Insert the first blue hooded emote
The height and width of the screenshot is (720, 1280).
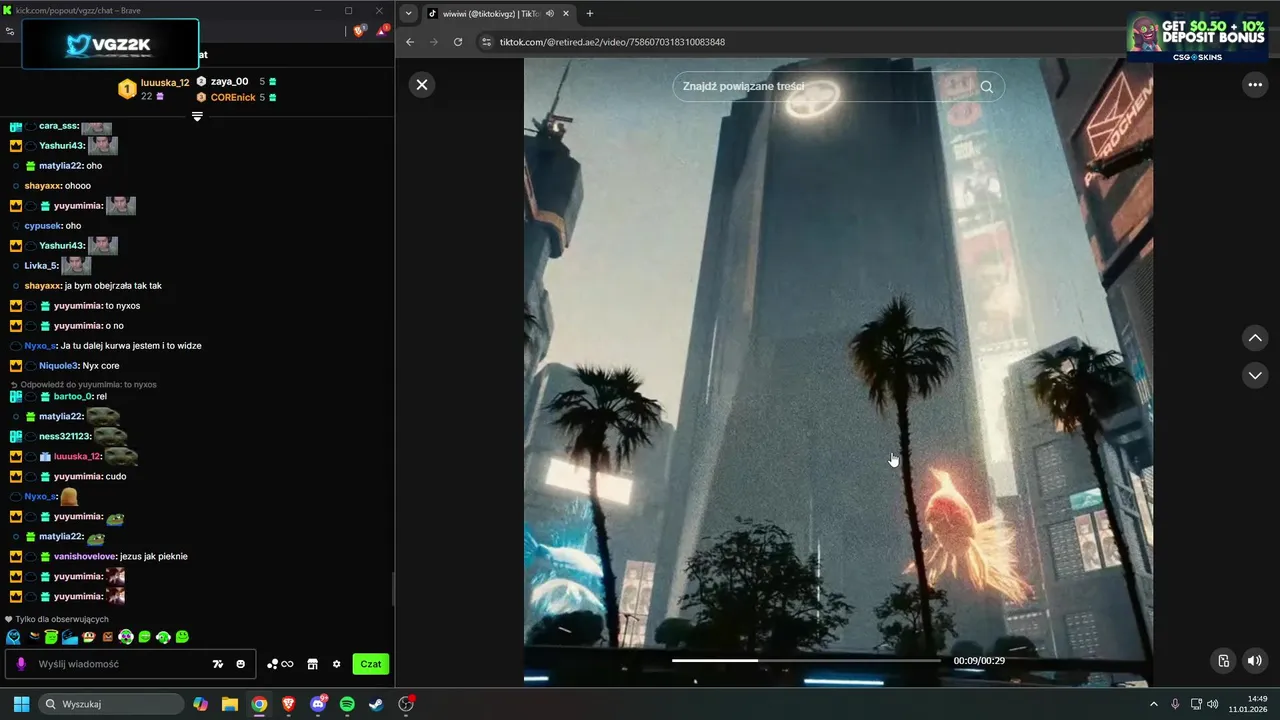pos(13,637)
